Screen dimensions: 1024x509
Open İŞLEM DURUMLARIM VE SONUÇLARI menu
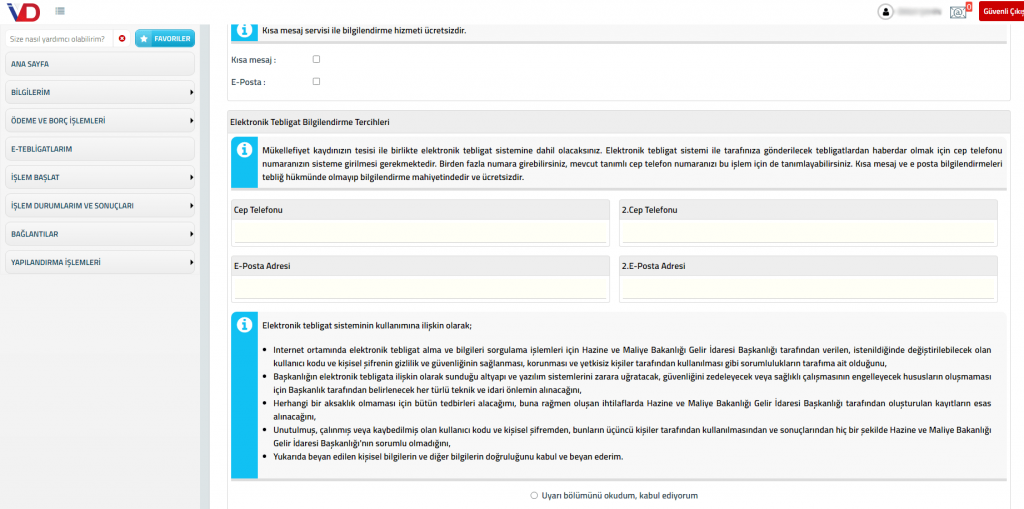pos(100,205)
